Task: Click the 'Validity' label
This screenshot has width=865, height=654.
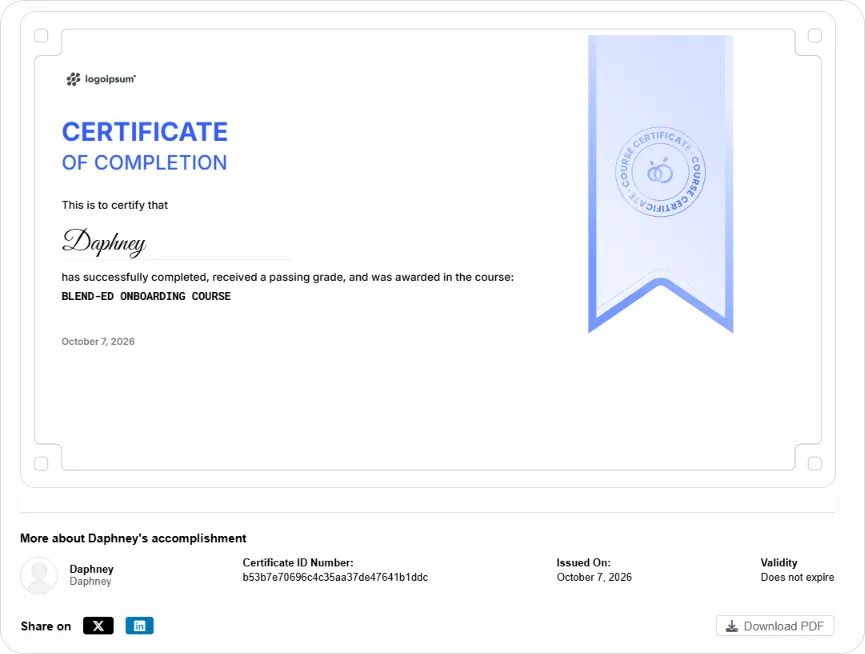Action: [x=779, y=563]
